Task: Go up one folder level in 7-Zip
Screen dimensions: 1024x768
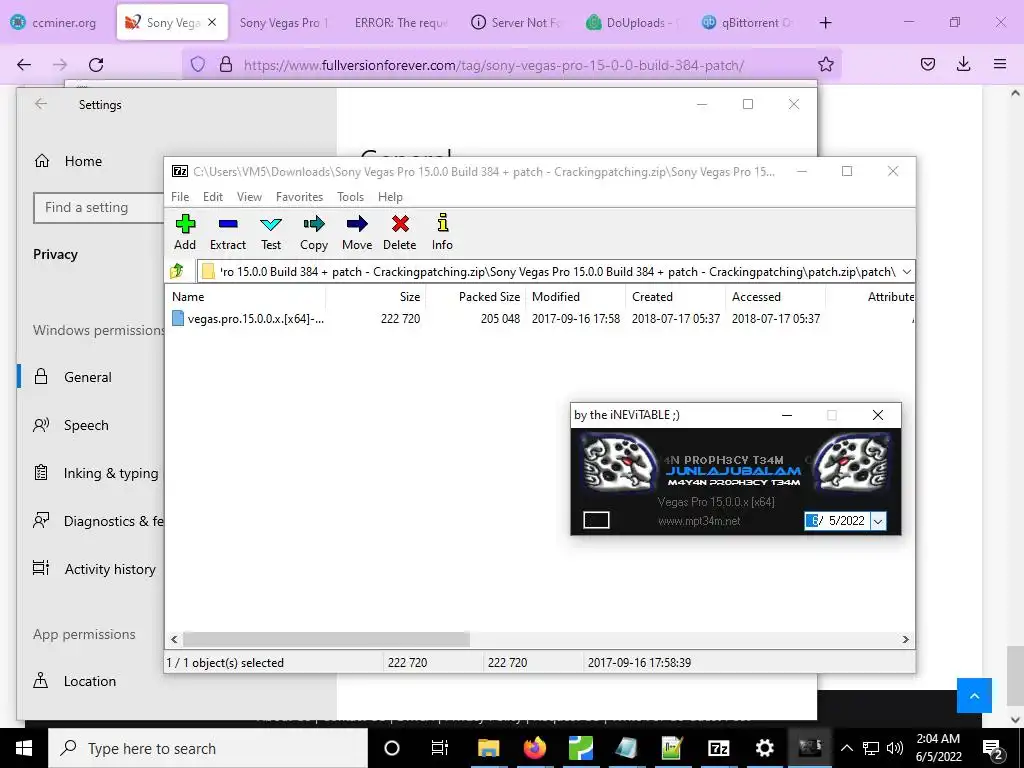Action: pyautogui.click(x=177, y=271)
